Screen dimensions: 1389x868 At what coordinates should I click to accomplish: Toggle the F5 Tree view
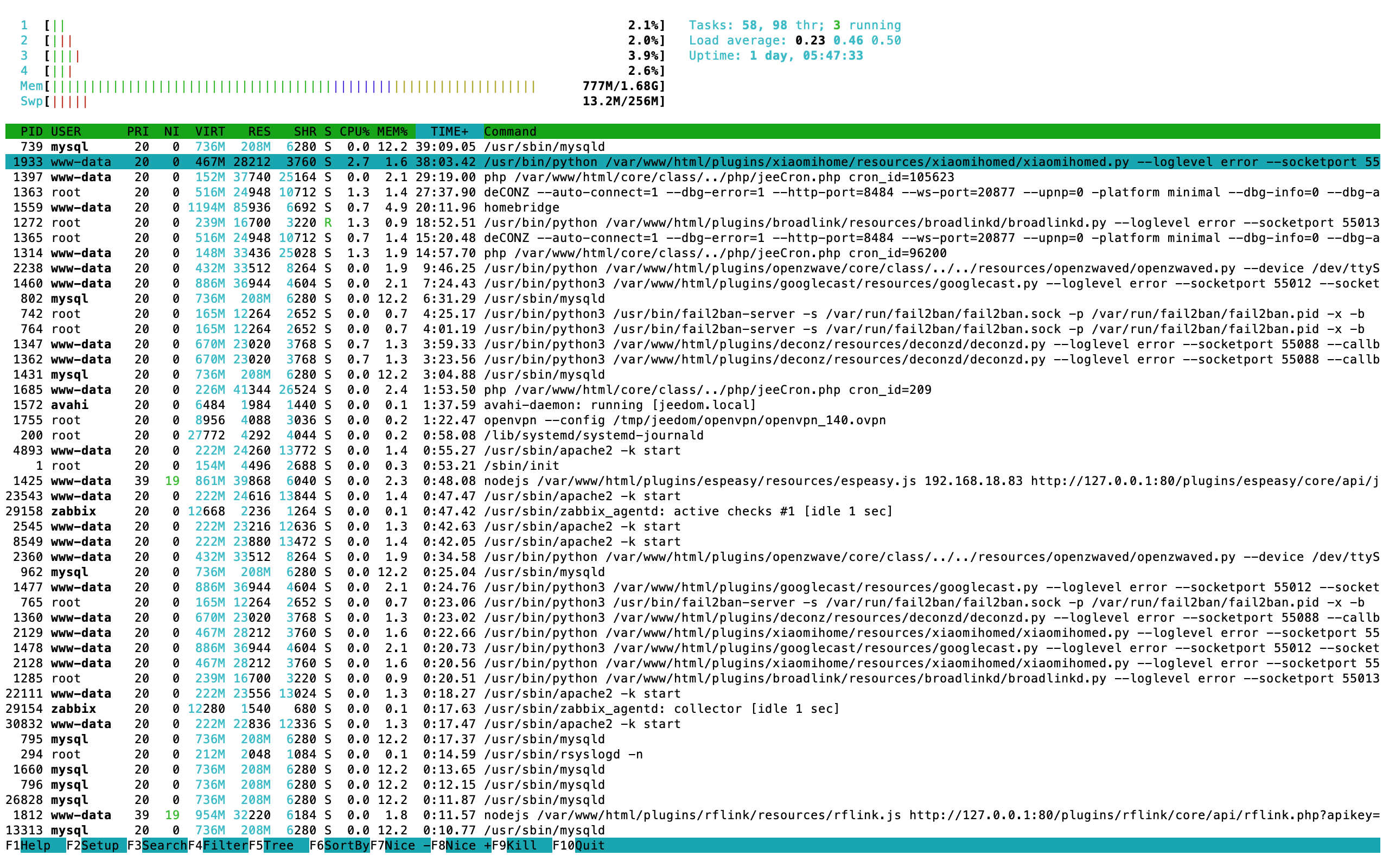pos(279,845)
